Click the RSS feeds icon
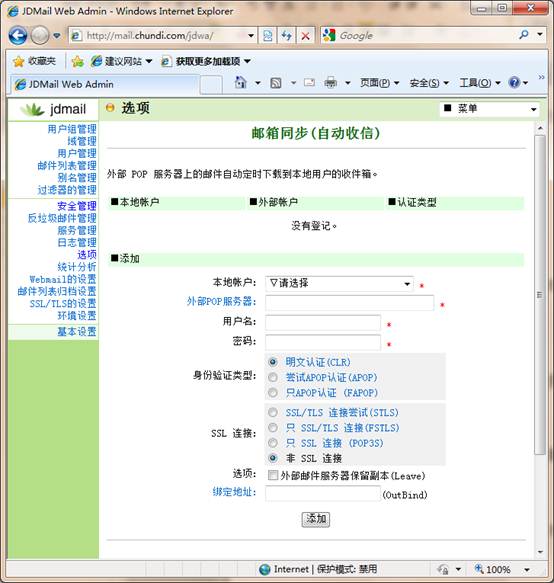 (276, 83)
